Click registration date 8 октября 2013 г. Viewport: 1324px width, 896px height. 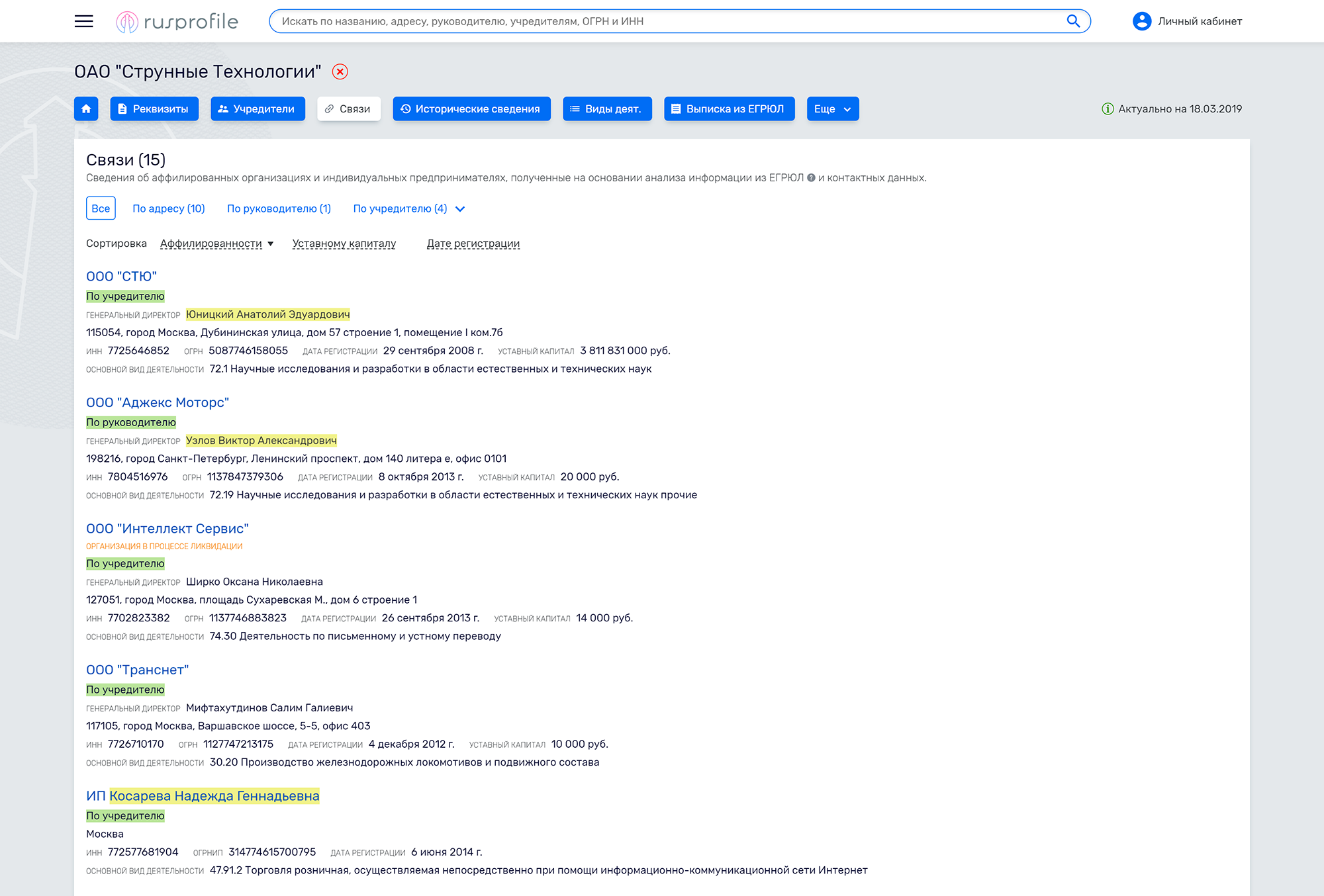click(421, 476)
